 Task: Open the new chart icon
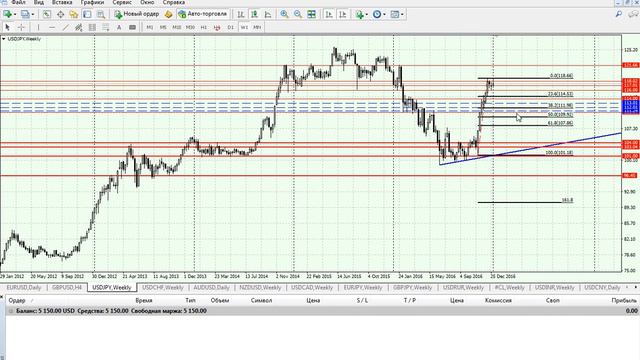(7, 14)
